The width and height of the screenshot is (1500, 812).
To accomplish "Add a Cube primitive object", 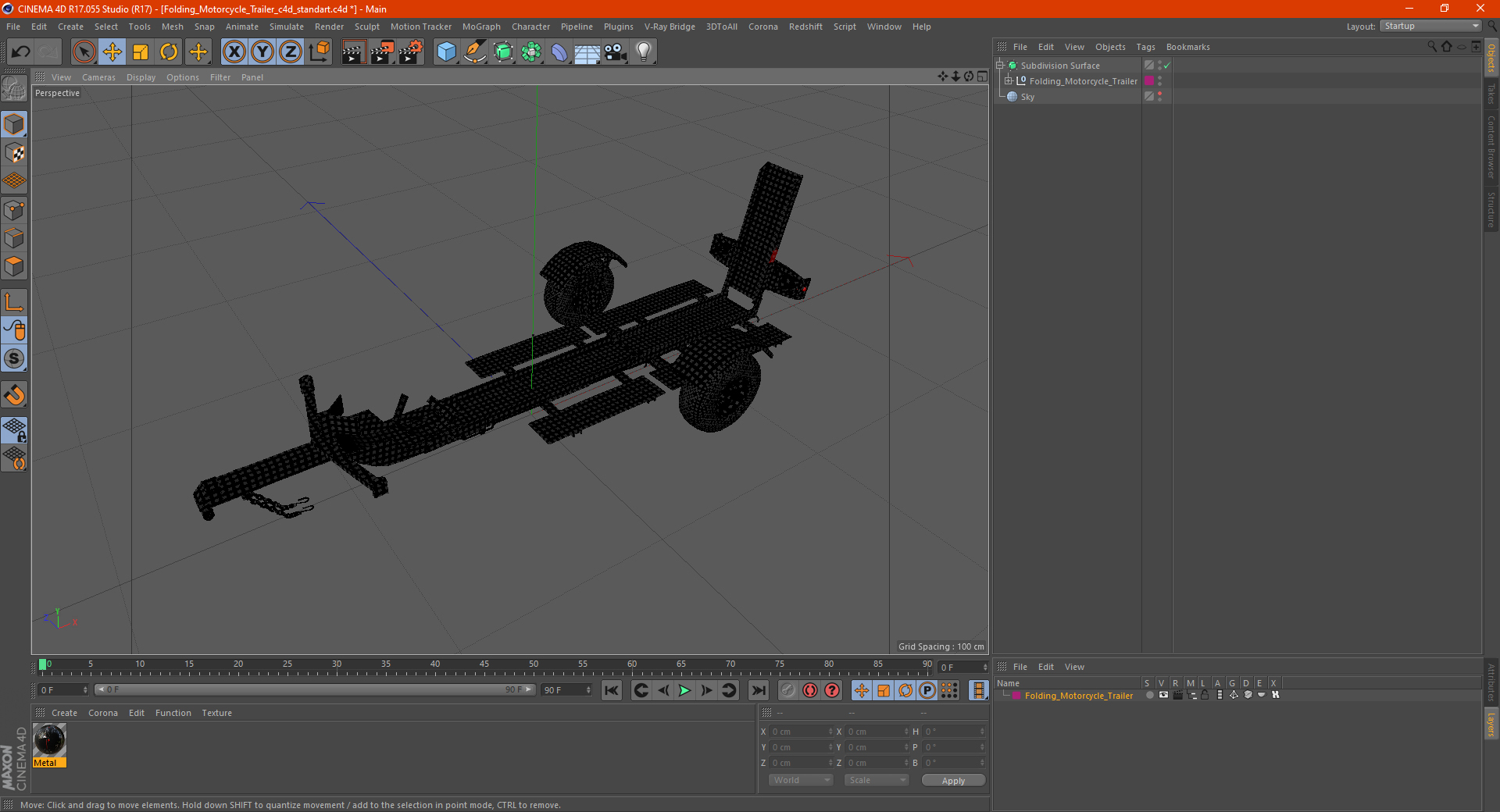I will (446, 52).
